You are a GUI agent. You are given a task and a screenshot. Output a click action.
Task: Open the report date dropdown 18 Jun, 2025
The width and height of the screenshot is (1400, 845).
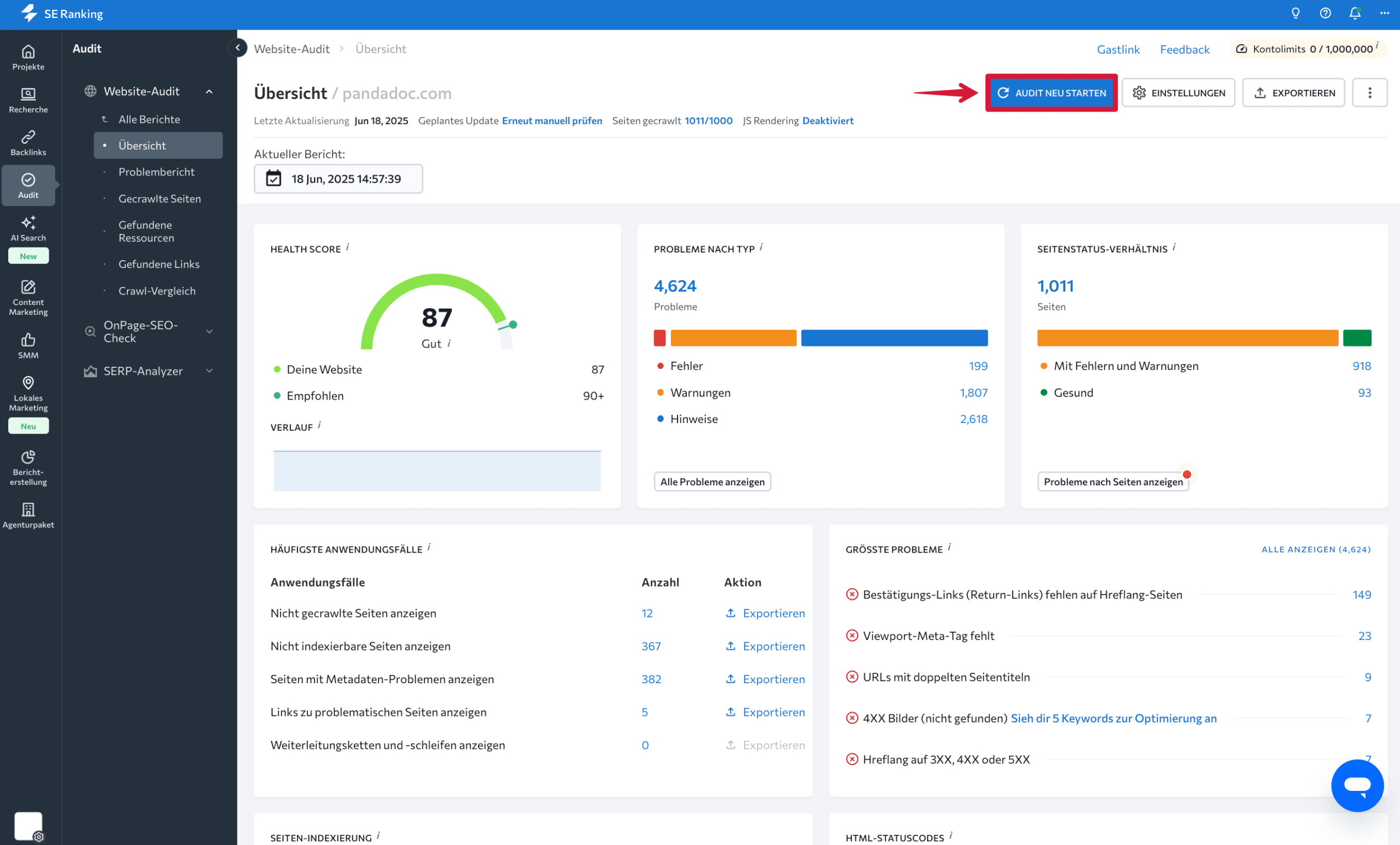click(x=338, y=179)
